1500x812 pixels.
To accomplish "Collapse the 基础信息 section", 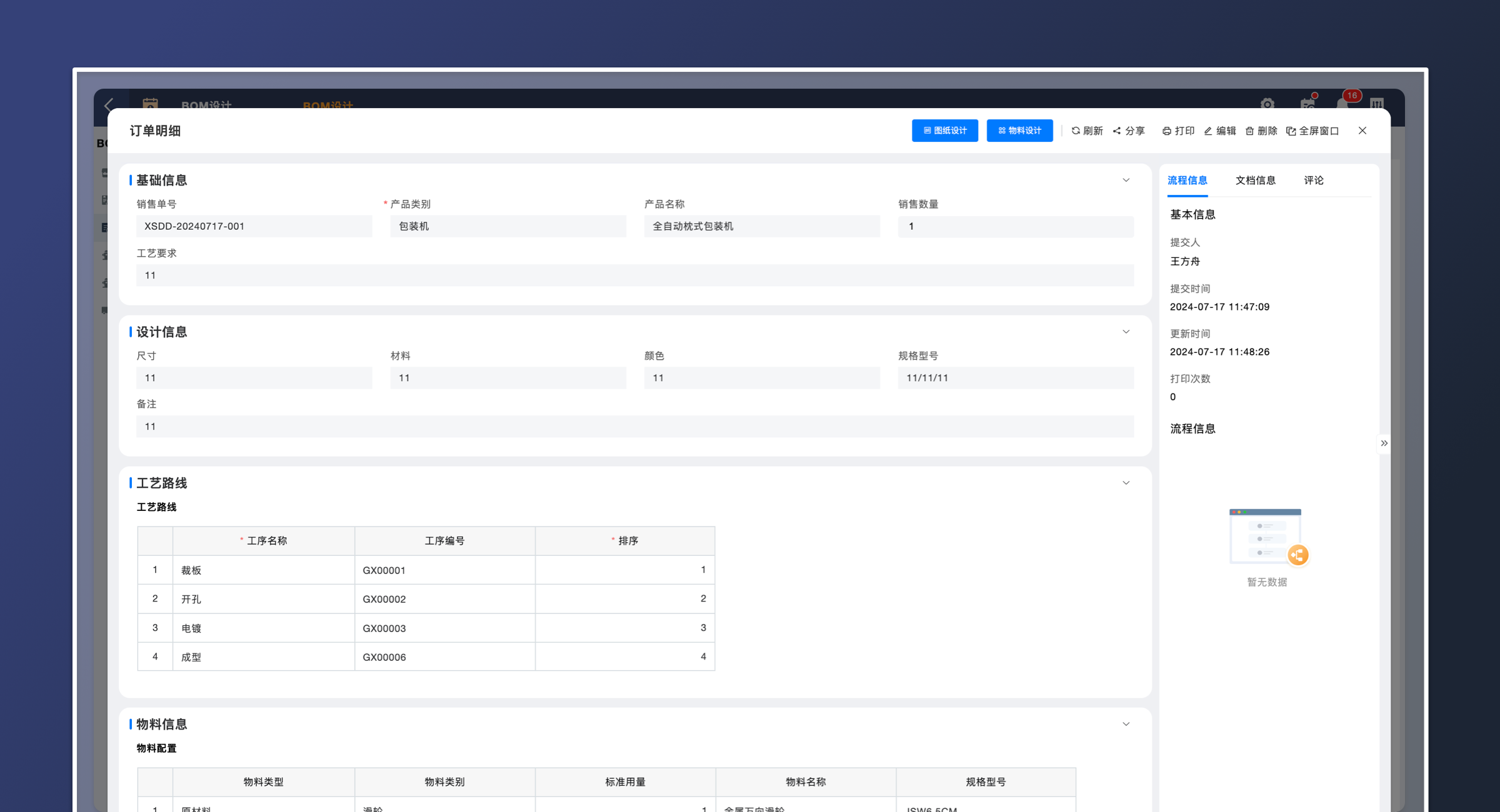I will point(1126,180).
